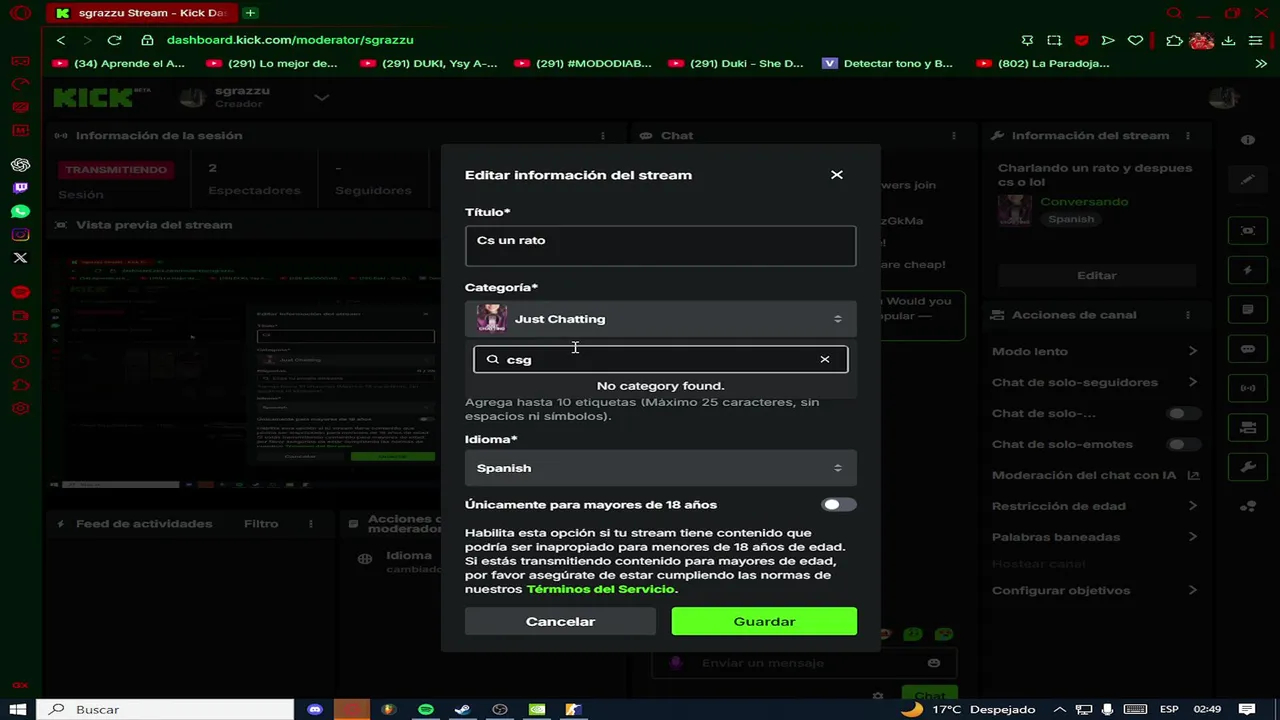Viewport: 1280px width, 720px height.
Task: Close the edit stream info dialog
Action: [837, 175]
